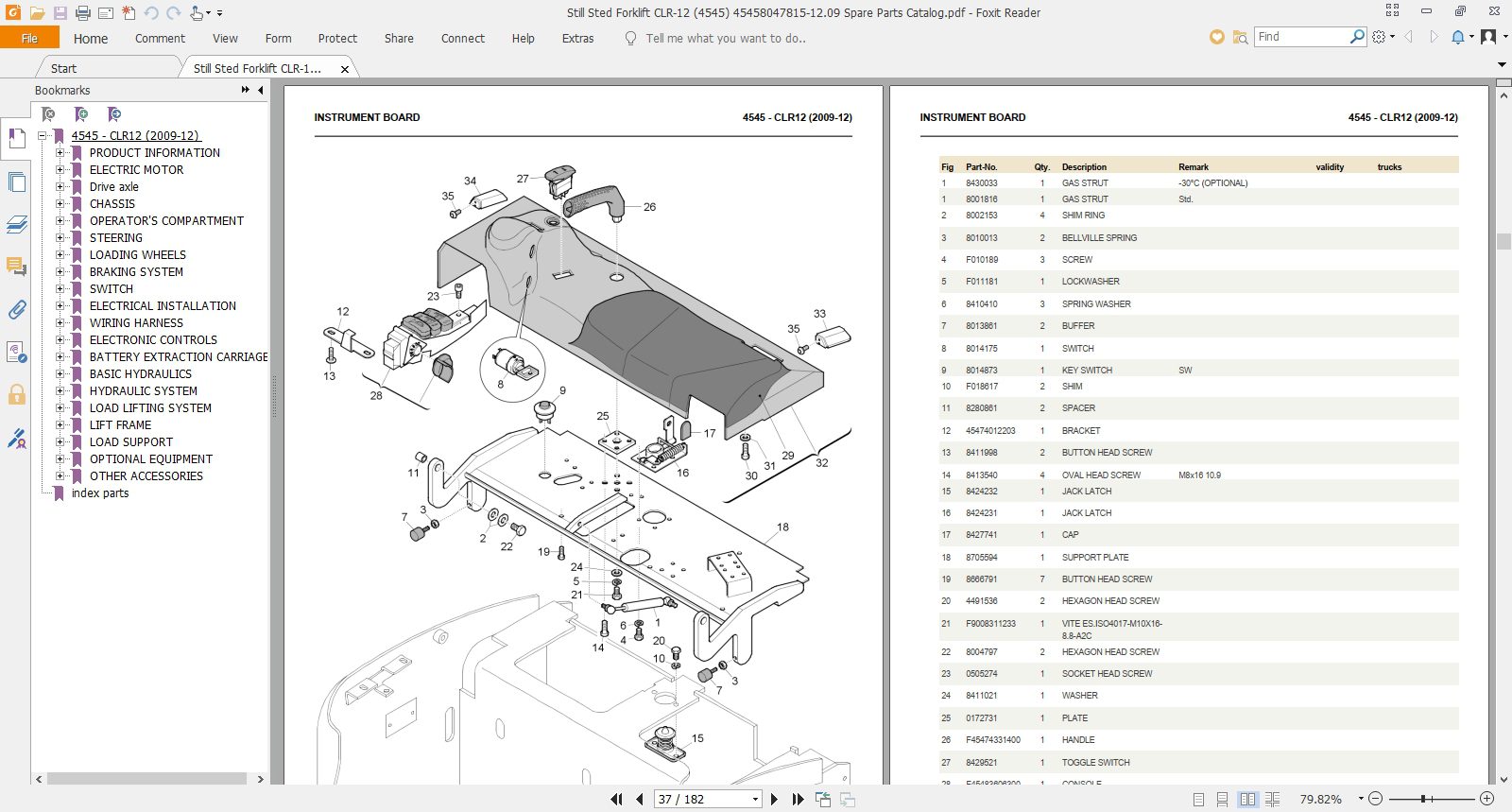The image size is (1512, 812).
Task: Email the document via envelope icon
Action: 106,13
